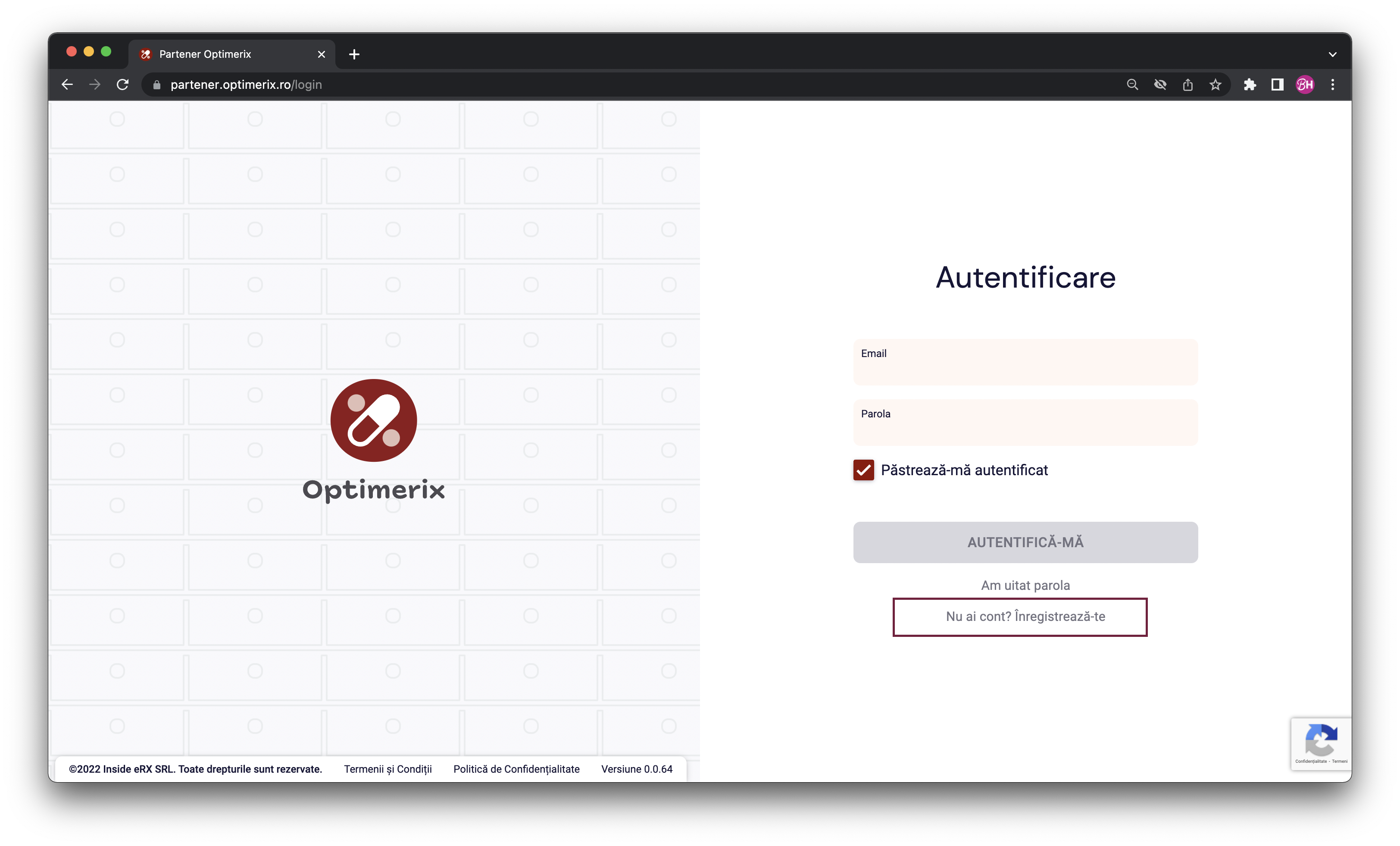Click the Optimerix pill logo

click(x=374, y=420)
